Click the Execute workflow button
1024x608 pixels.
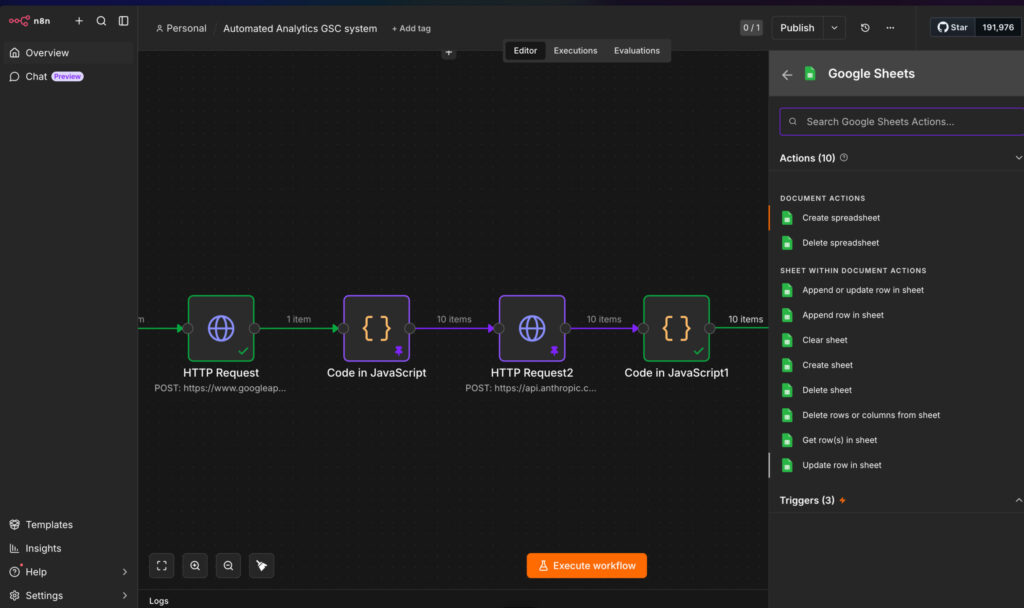[586, 566]
